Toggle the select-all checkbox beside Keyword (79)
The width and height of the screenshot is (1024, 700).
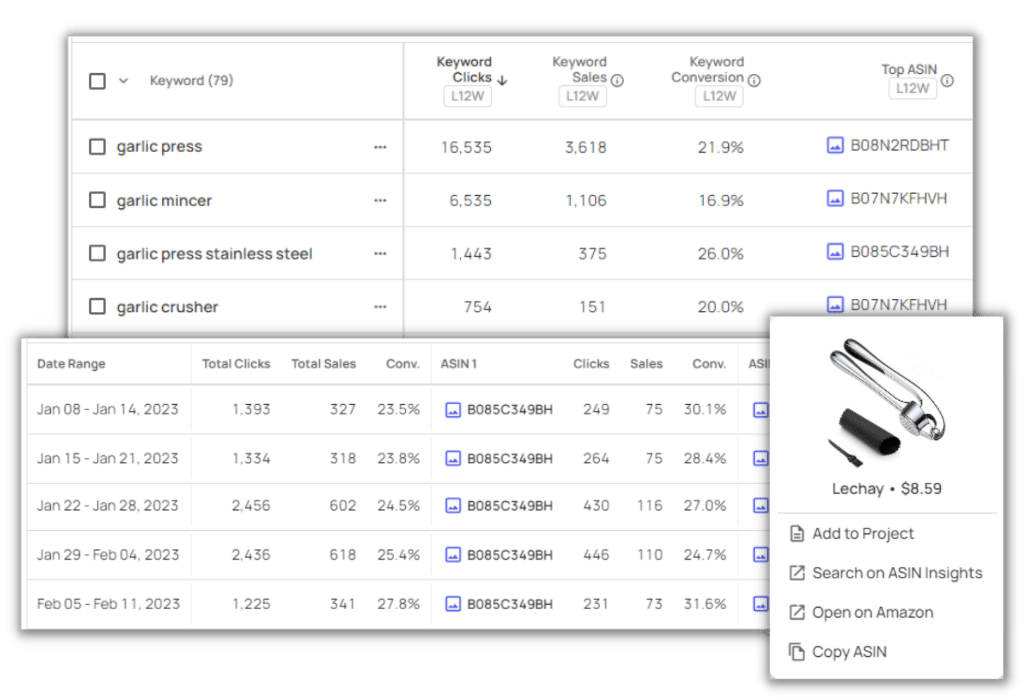point(97,81)
